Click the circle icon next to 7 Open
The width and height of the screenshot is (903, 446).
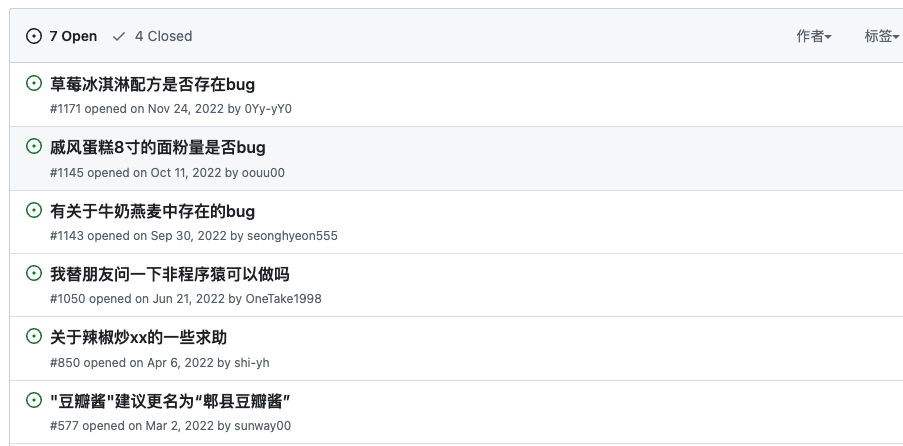tap(34, 36)
